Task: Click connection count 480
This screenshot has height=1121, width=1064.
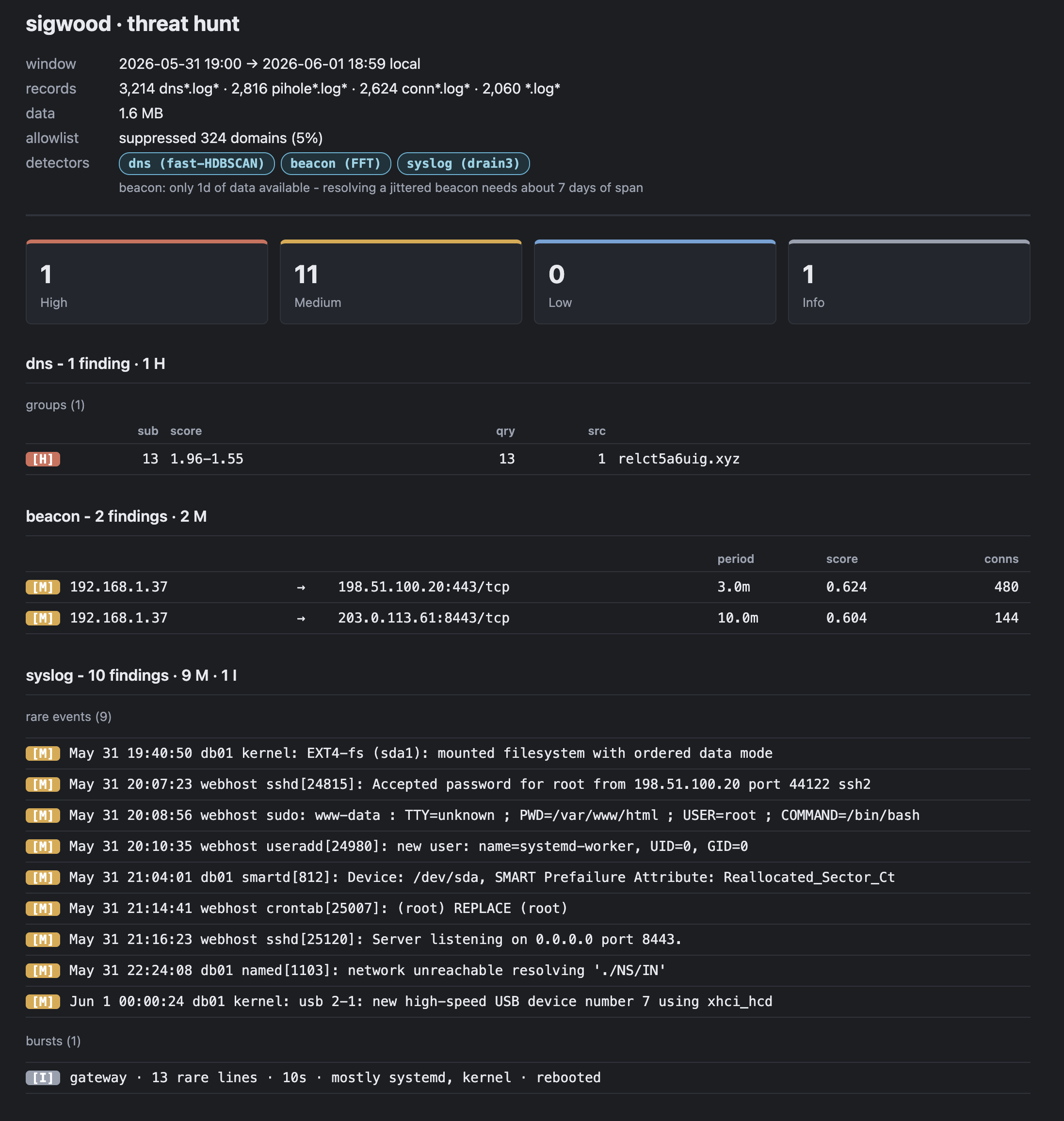Action: click(1006, 587)
